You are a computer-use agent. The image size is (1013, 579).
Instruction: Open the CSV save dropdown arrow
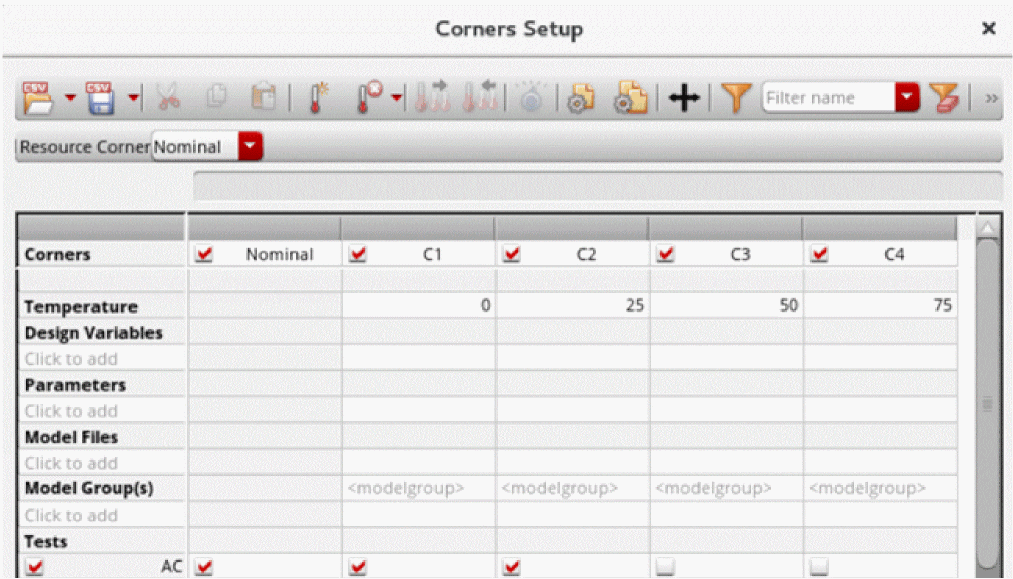pyautogui.click(x=133, y=98)
